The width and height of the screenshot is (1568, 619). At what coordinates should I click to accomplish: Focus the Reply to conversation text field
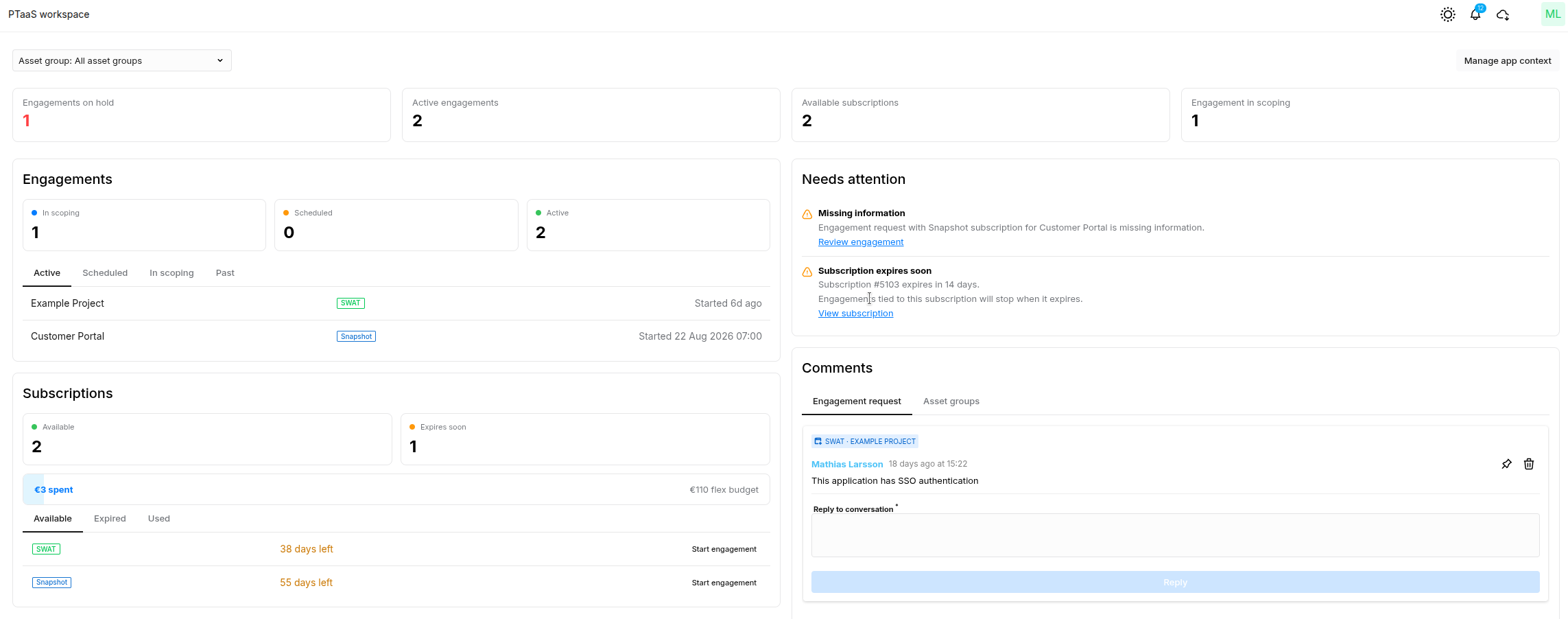[x=1175, y=535]
